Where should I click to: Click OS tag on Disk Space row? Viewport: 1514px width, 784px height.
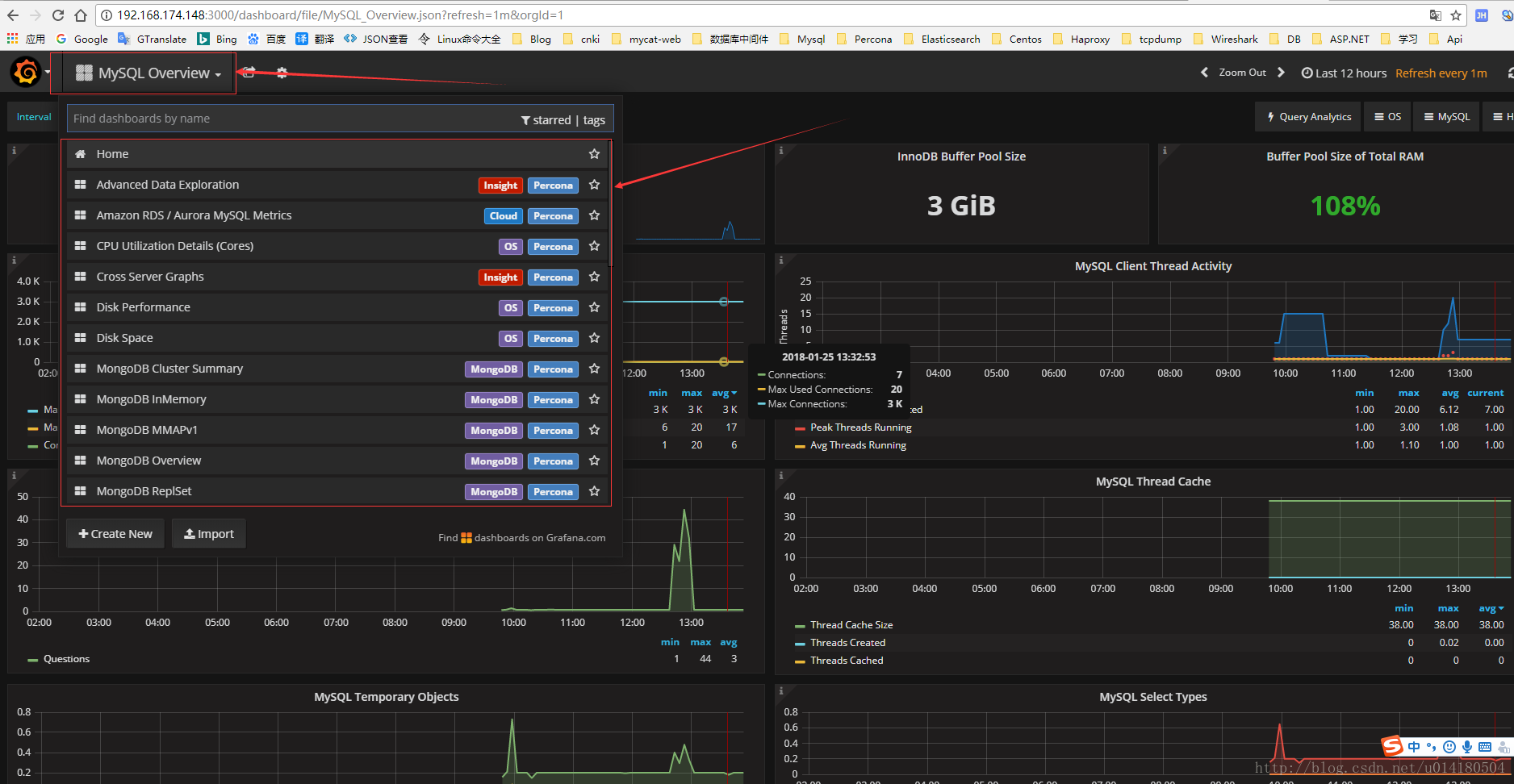(511, 339)
